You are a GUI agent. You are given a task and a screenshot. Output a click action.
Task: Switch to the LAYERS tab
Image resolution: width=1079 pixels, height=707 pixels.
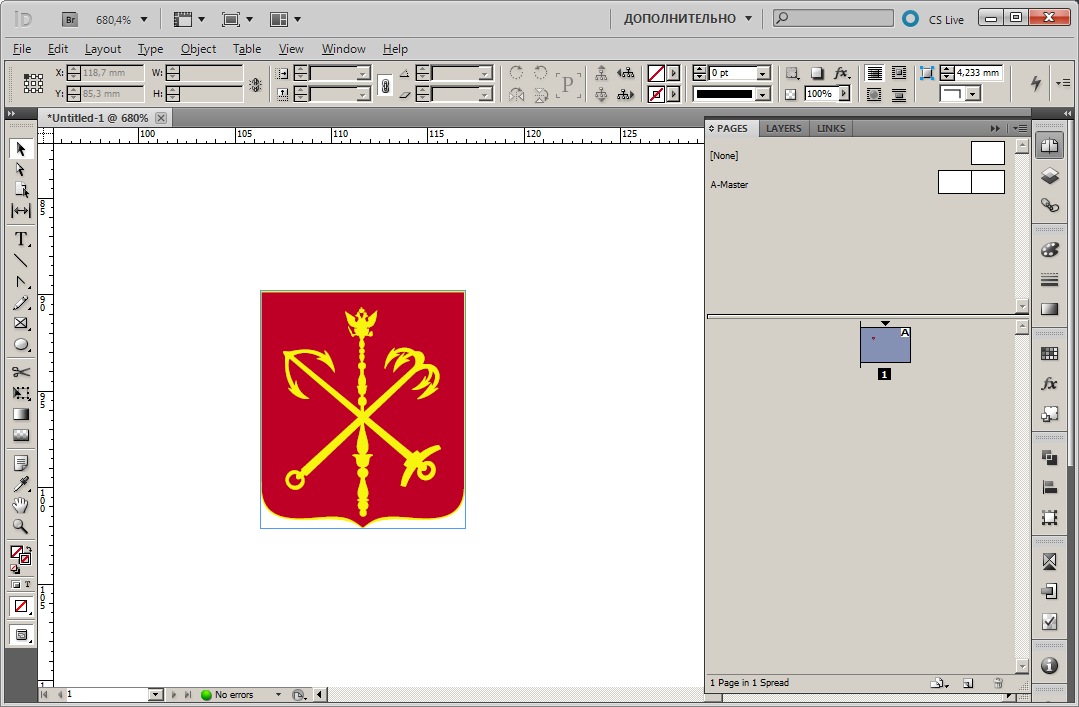coord(784,128)
